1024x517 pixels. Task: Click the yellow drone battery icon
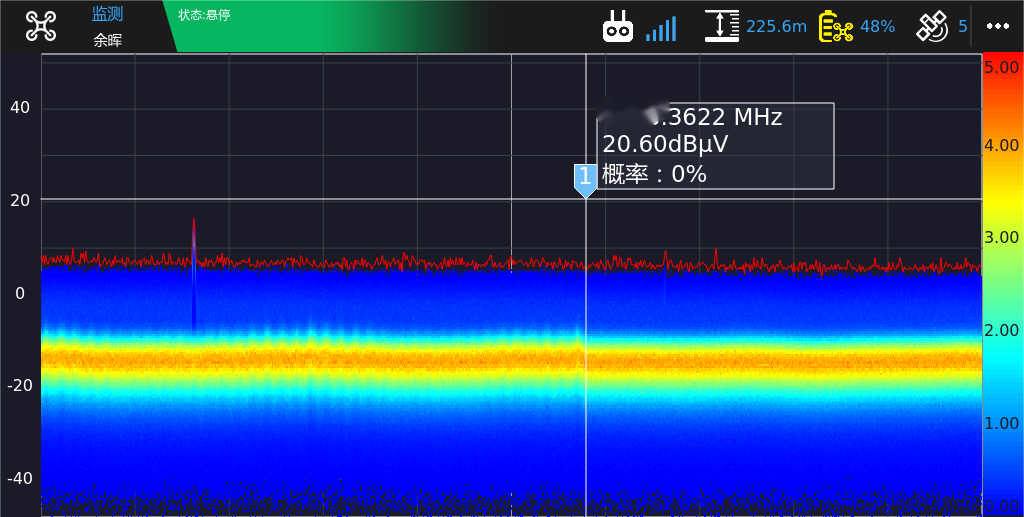coord(835,26)
